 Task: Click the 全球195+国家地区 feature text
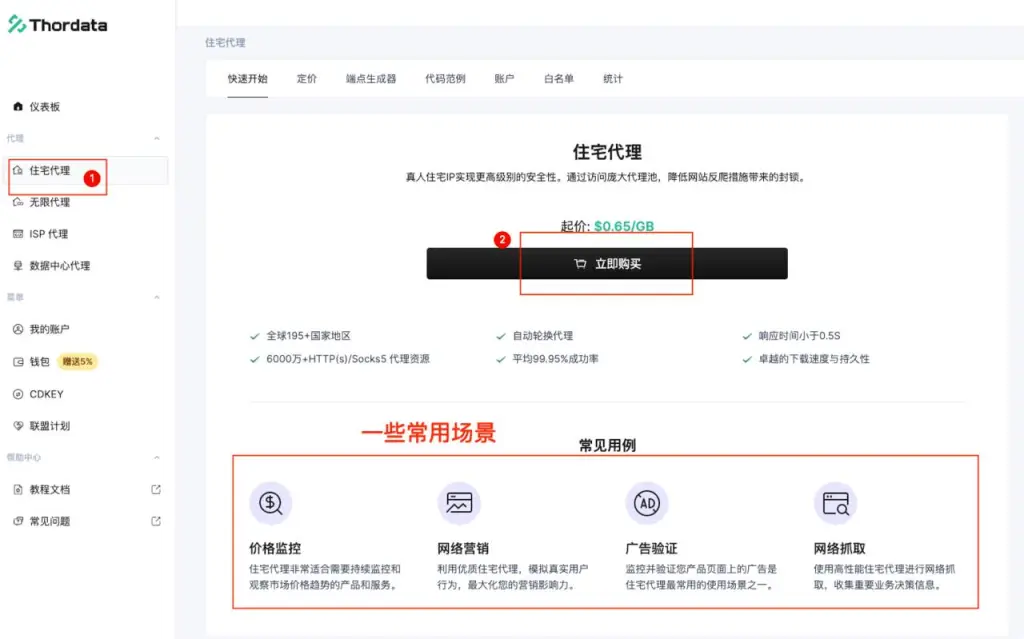click(308, 336)
